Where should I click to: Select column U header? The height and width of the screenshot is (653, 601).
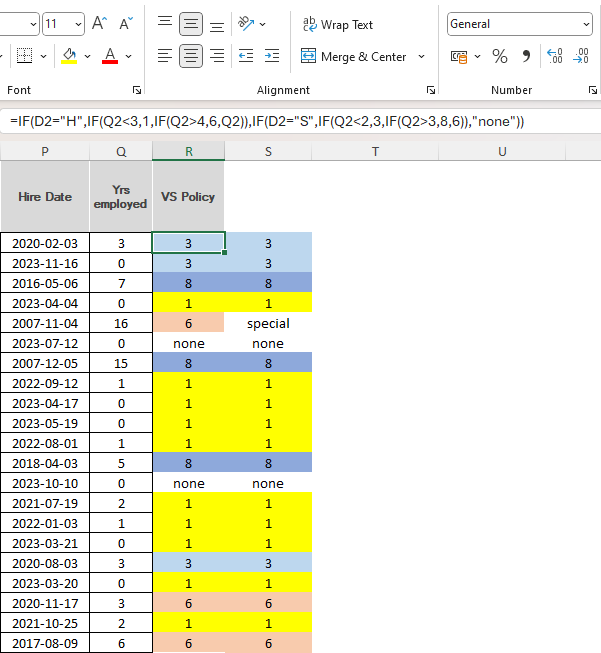502,152
